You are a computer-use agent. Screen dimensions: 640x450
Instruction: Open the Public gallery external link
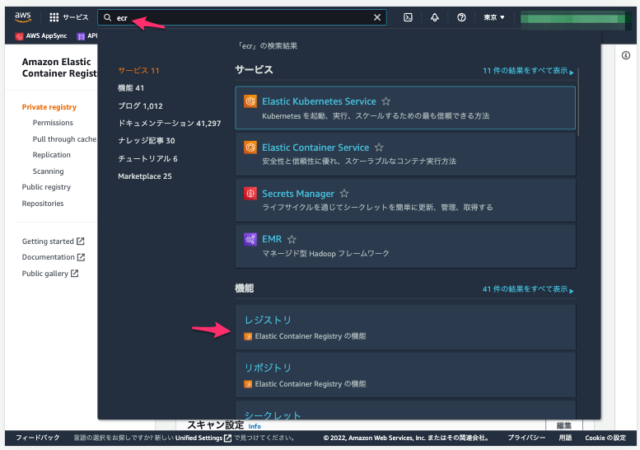[x=50, y=273]
